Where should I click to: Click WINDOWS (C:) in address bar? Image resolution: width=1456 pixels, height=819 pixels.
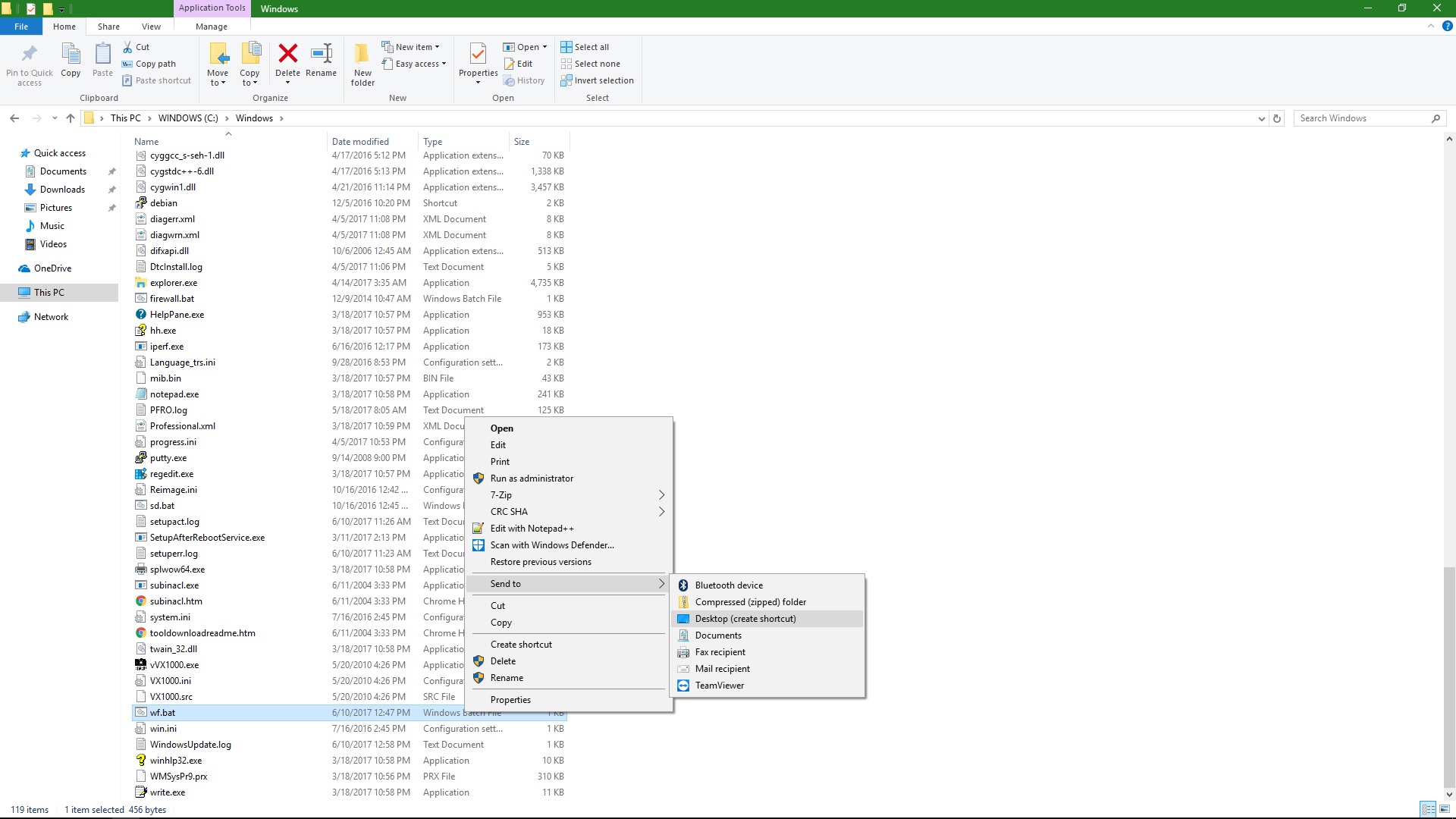point(188,118)
